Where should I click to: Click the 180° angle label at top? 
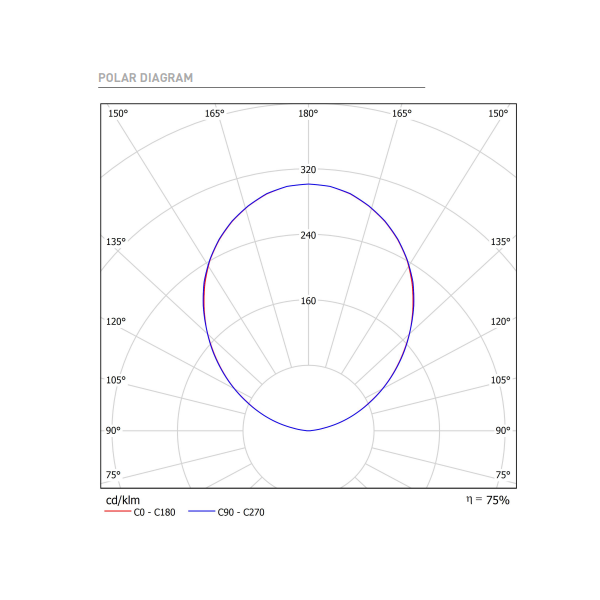tap(308, 114)
